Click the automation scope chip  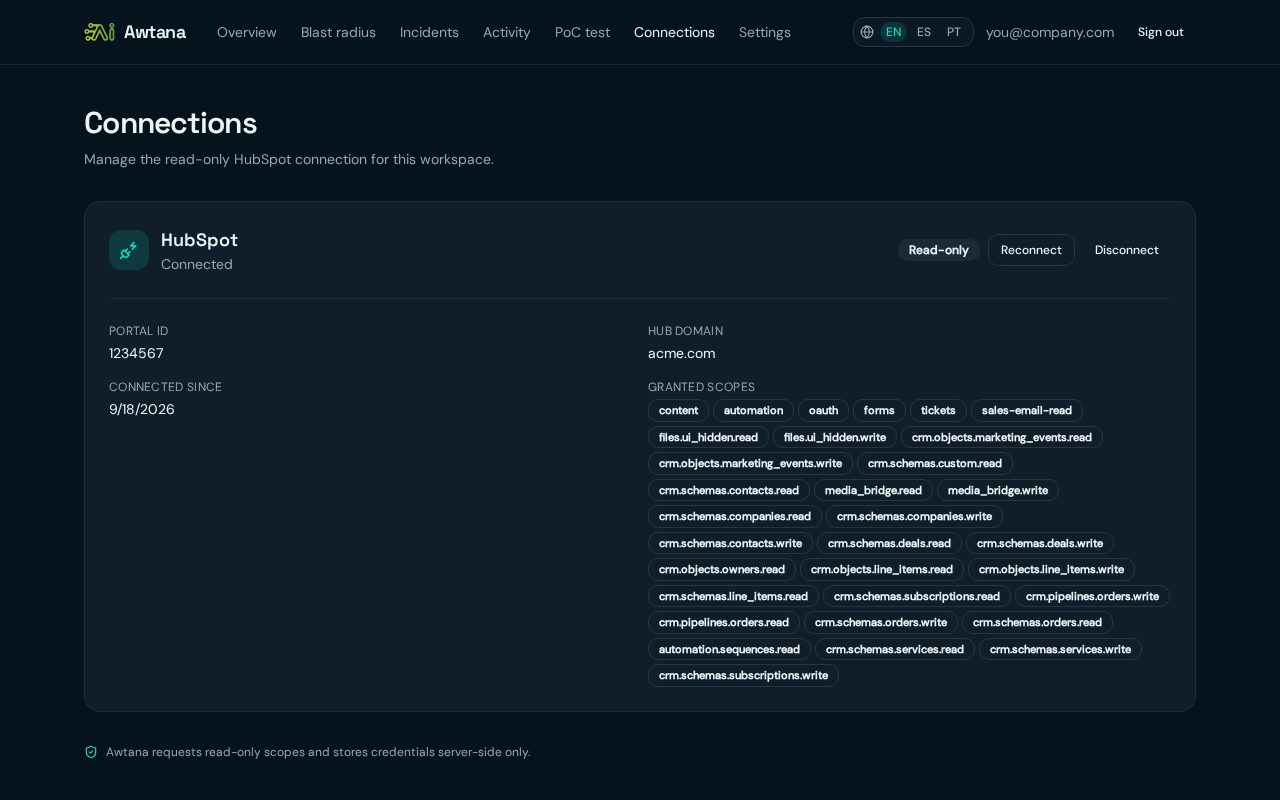753,410
